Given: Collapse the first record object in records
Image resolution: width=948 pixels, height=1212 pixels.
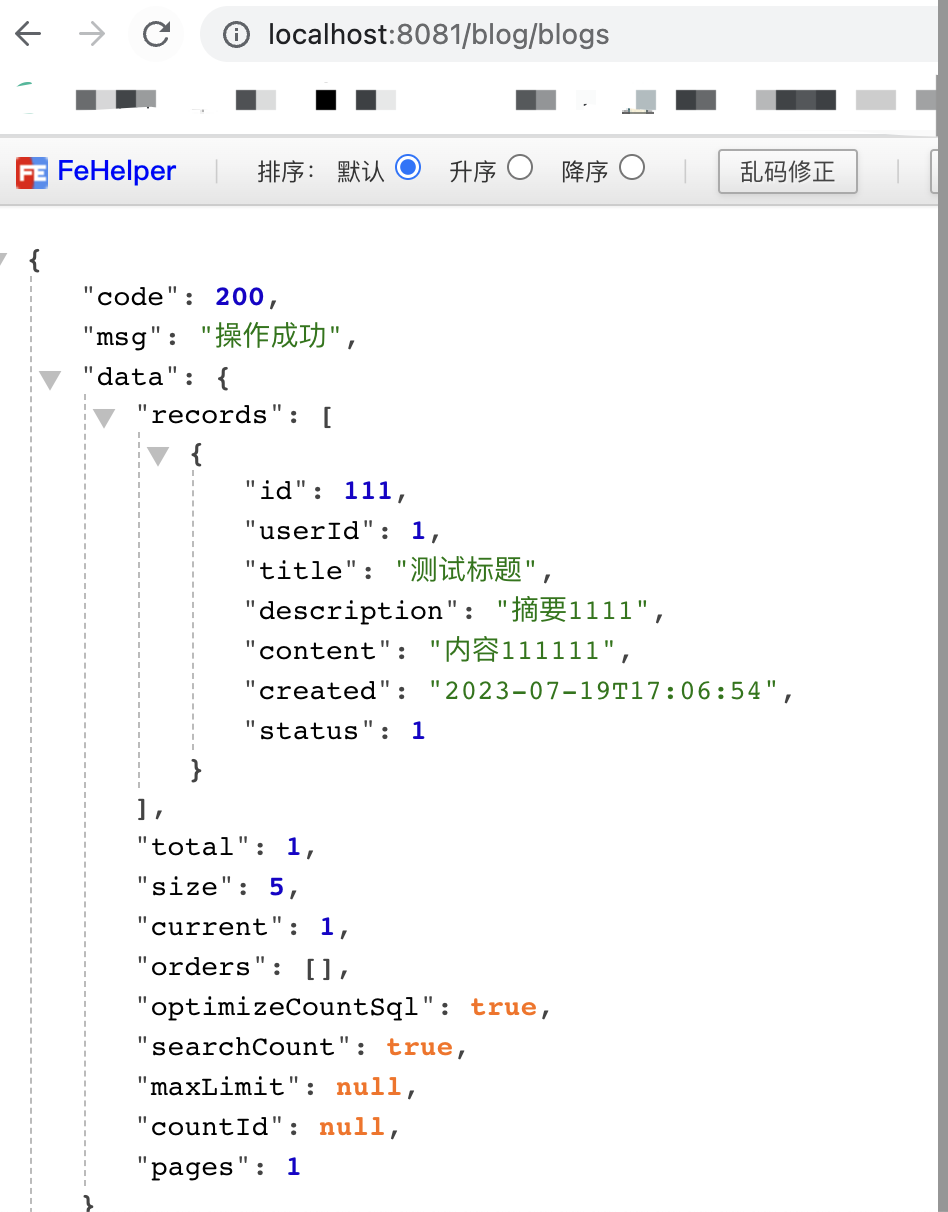Looking at the screenshot, I should [x=158, y=457].
